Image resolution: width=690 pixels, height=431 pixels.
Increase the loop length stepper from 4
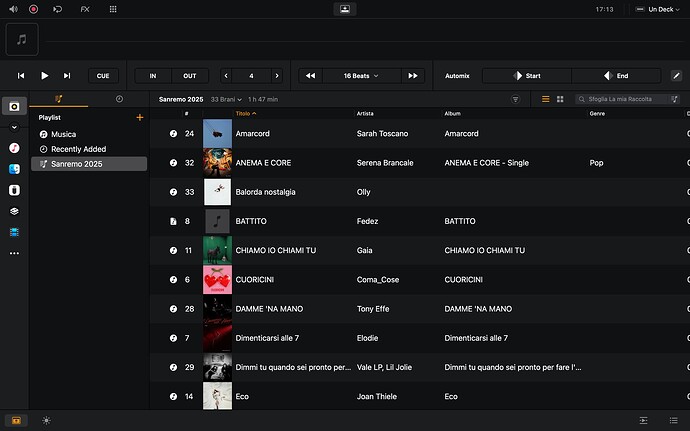click(x=277, y=75)
